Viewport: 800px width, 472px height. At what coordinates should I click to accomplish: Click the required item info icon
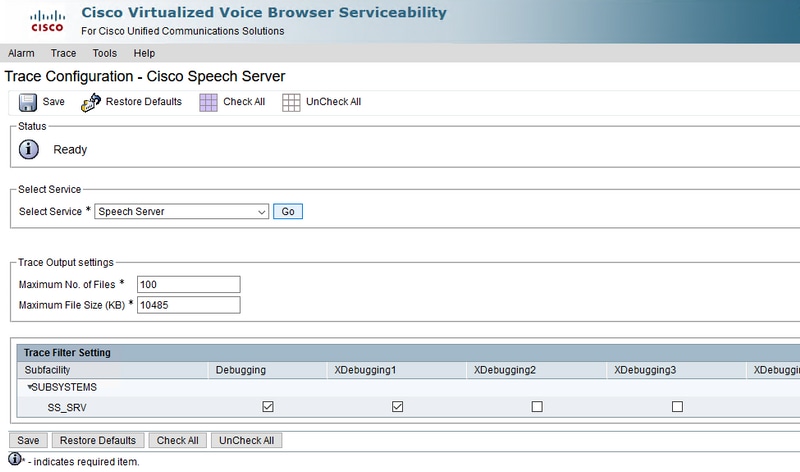click(x=15, y=459)
